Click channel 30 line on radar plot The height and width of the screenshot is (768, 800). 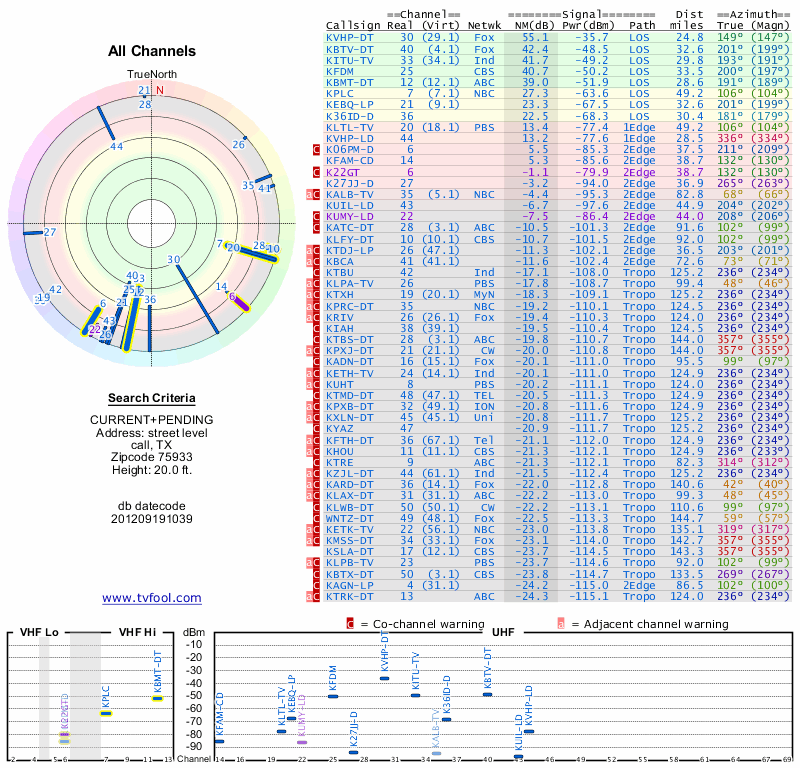coord(197,299)
